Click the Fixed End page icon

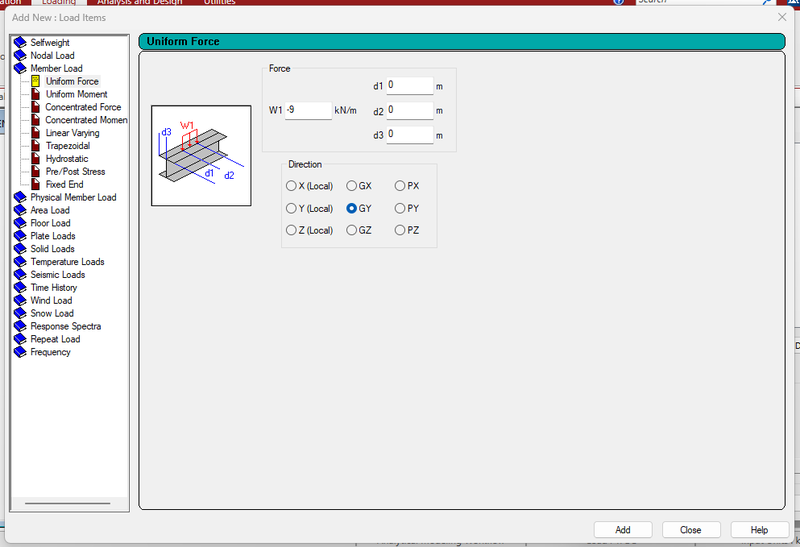click(35, 184)
